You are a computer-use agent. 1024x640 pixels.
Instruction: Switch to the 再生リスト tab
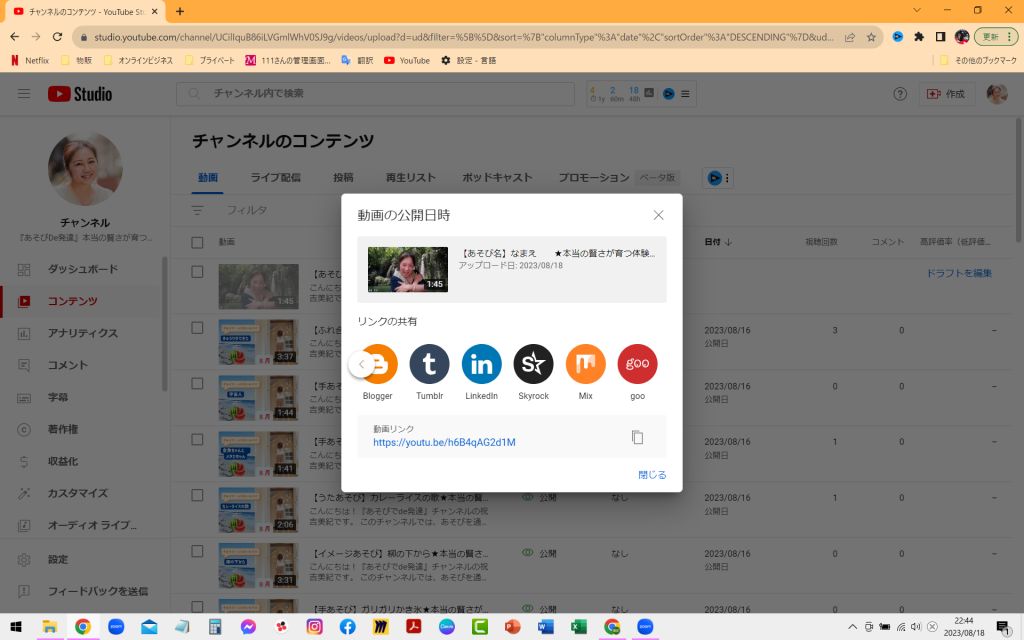point(410,178)
